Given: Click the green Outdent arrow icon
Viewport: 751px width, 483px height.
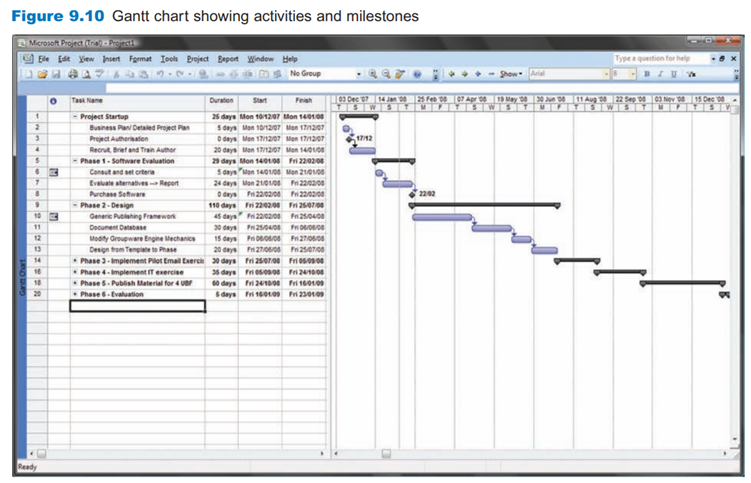Looking at the screenshot, I should click(451, 74).
